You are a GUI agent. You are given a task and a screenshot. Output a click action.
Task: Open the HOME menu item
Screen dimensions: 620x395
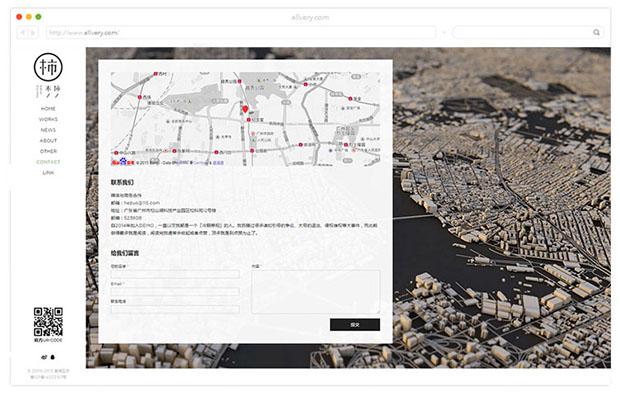point(48,108)
